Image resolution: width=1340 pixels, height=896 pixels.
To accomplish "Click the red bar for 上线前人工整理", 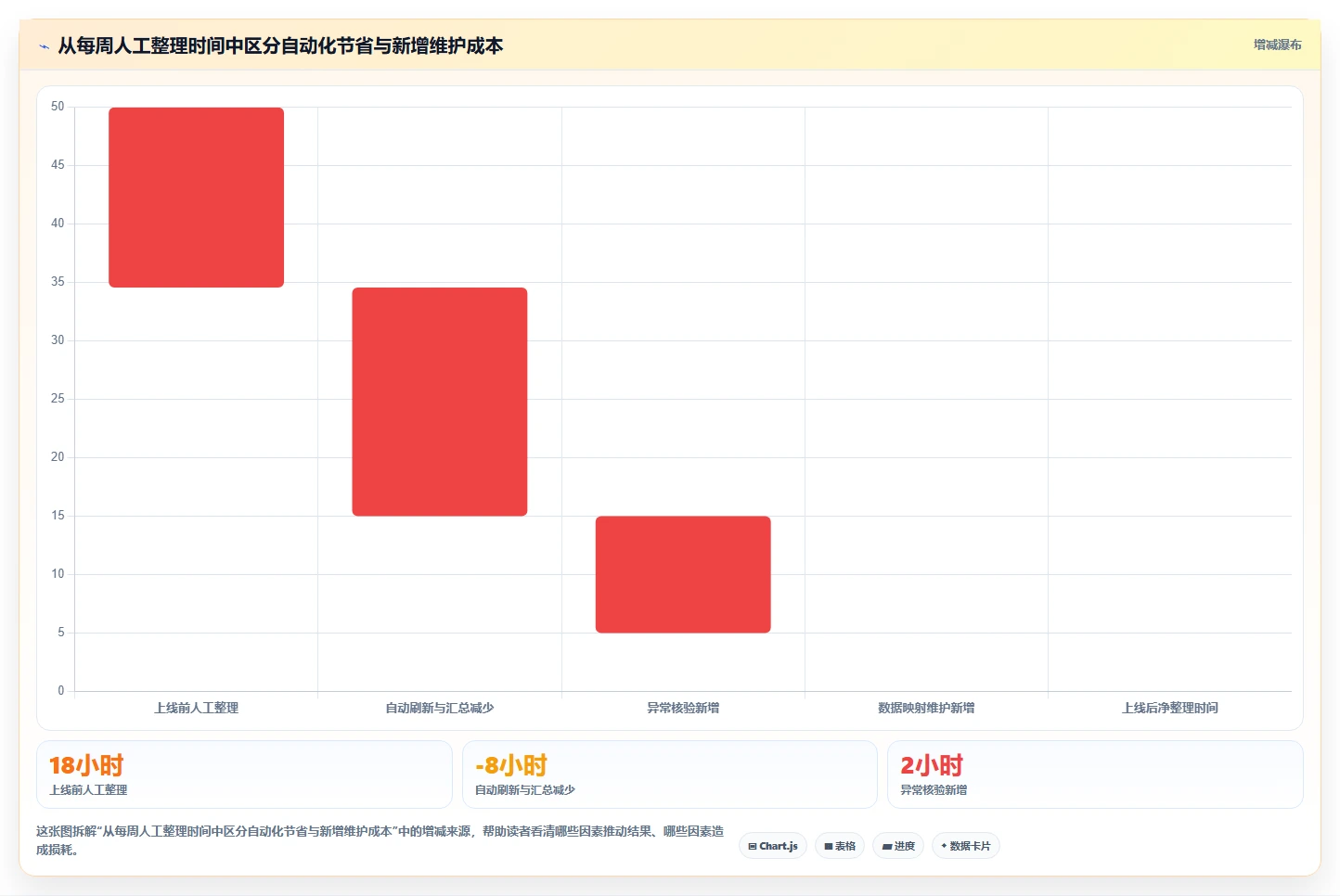I will click(196, 198).
